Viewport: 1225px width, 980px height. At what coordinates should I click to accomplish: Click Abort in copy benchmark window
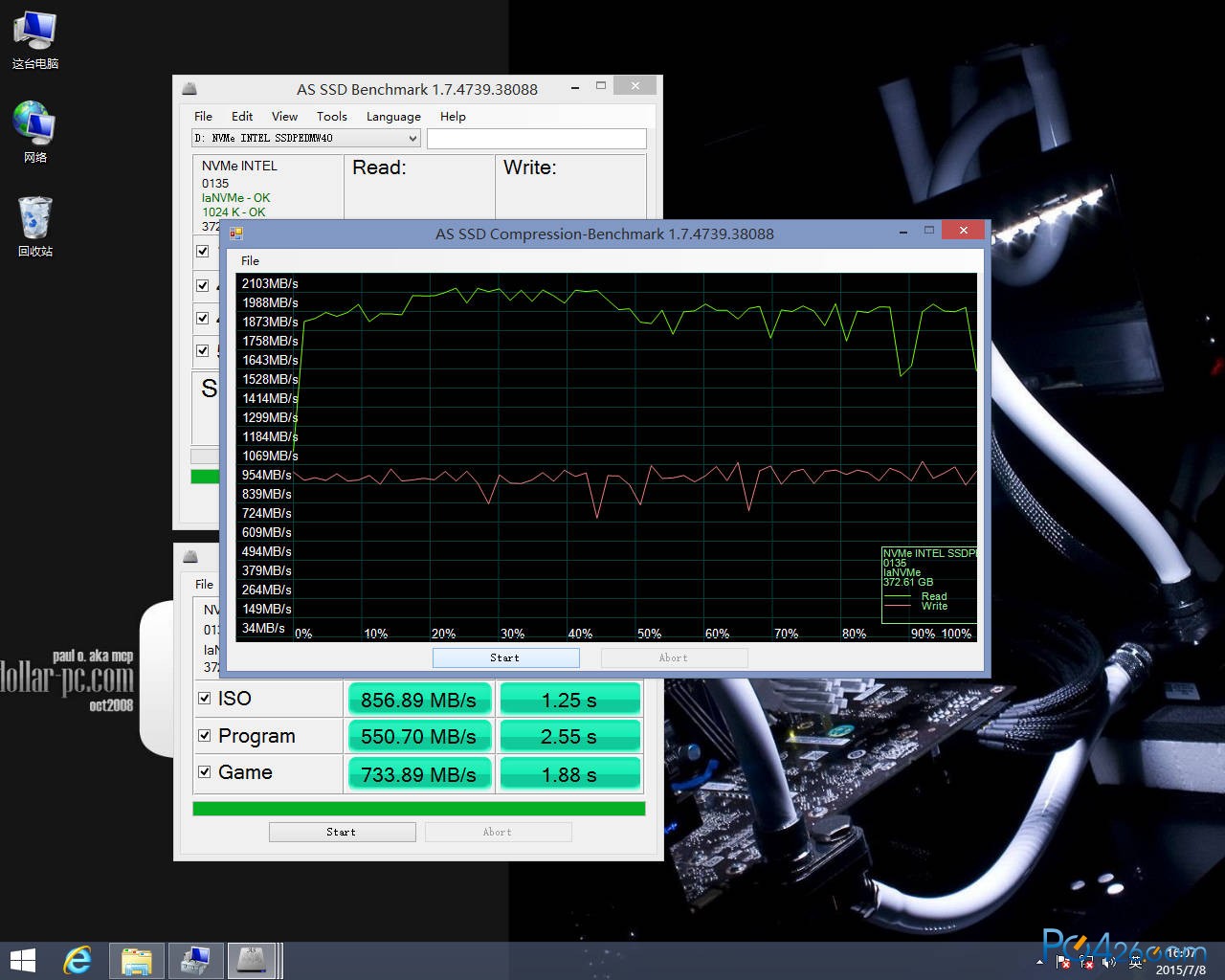[498, 832]
